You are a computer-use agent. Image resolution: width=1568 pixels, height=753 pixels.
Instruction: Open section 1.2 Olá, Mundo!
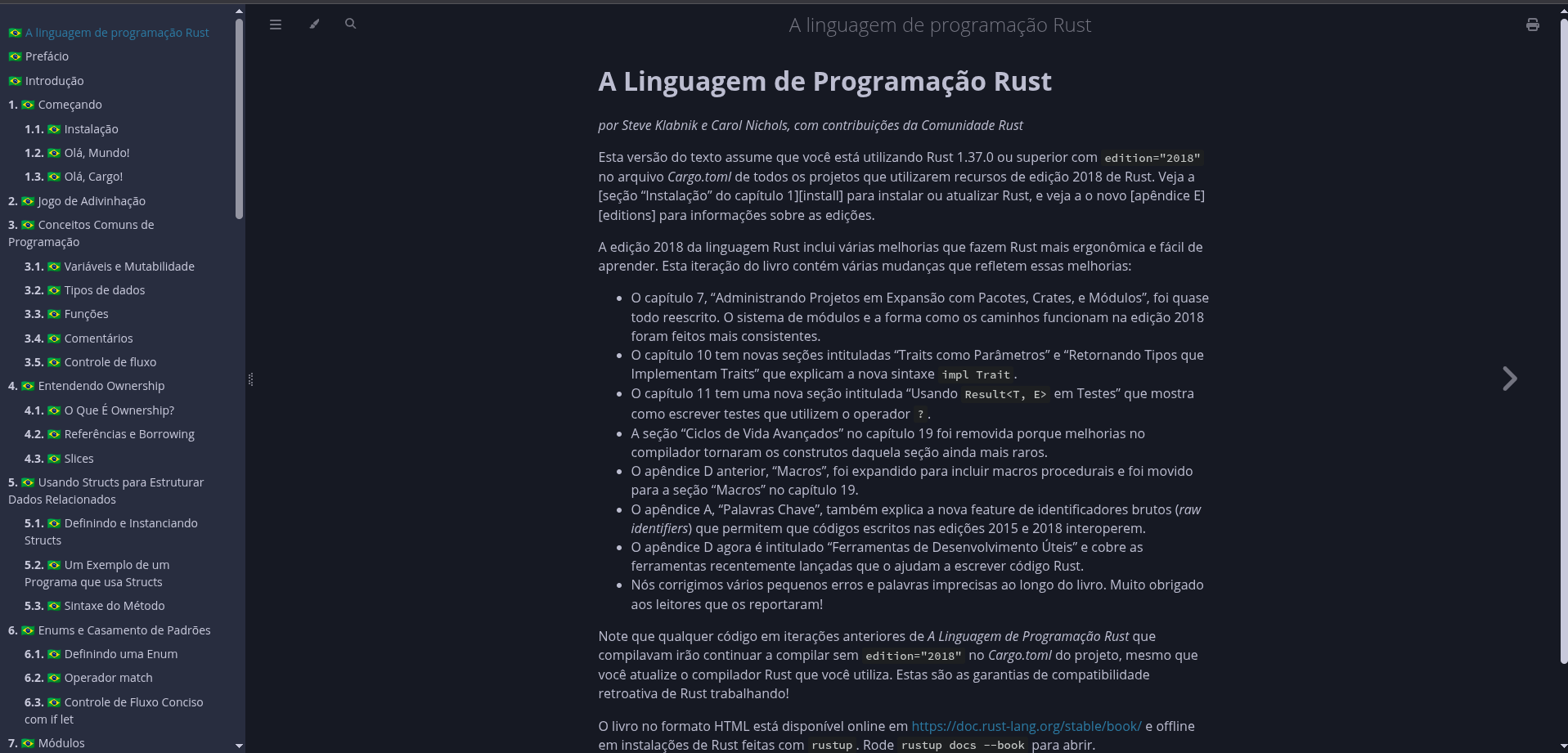point(77,153)
